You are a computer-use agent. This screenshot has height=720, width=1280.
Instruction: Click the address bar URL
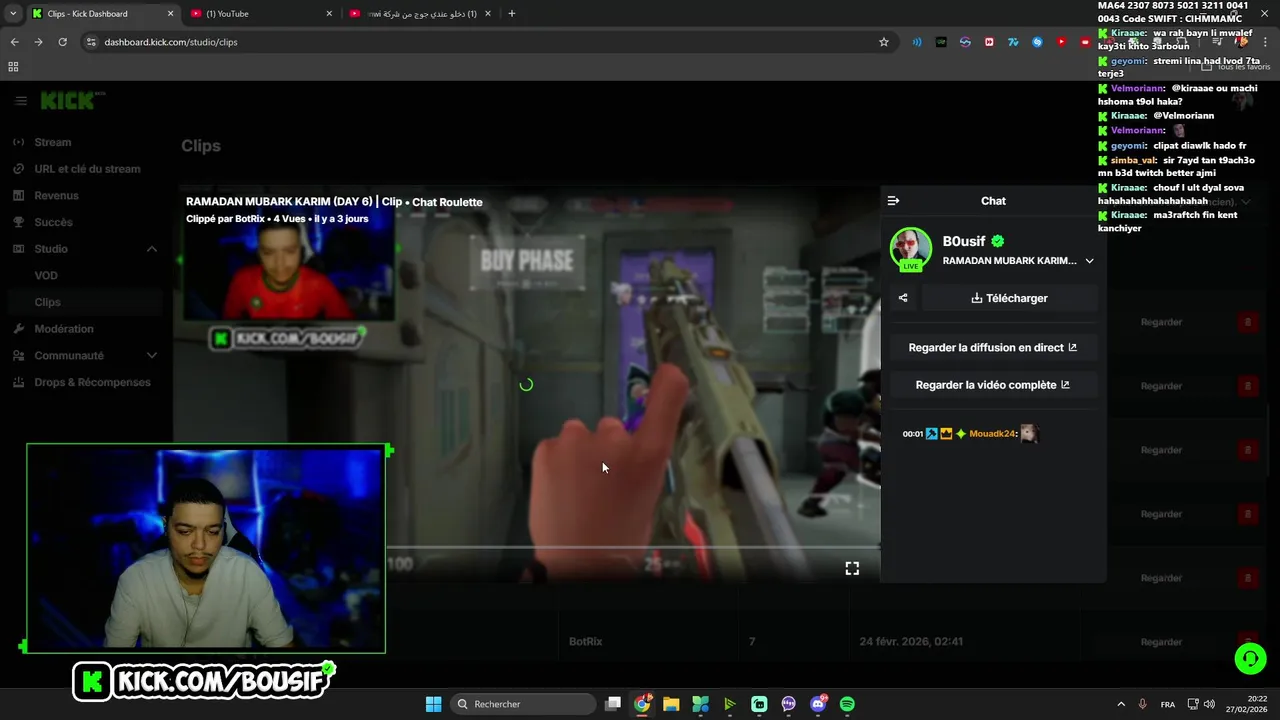click(171, 42)
